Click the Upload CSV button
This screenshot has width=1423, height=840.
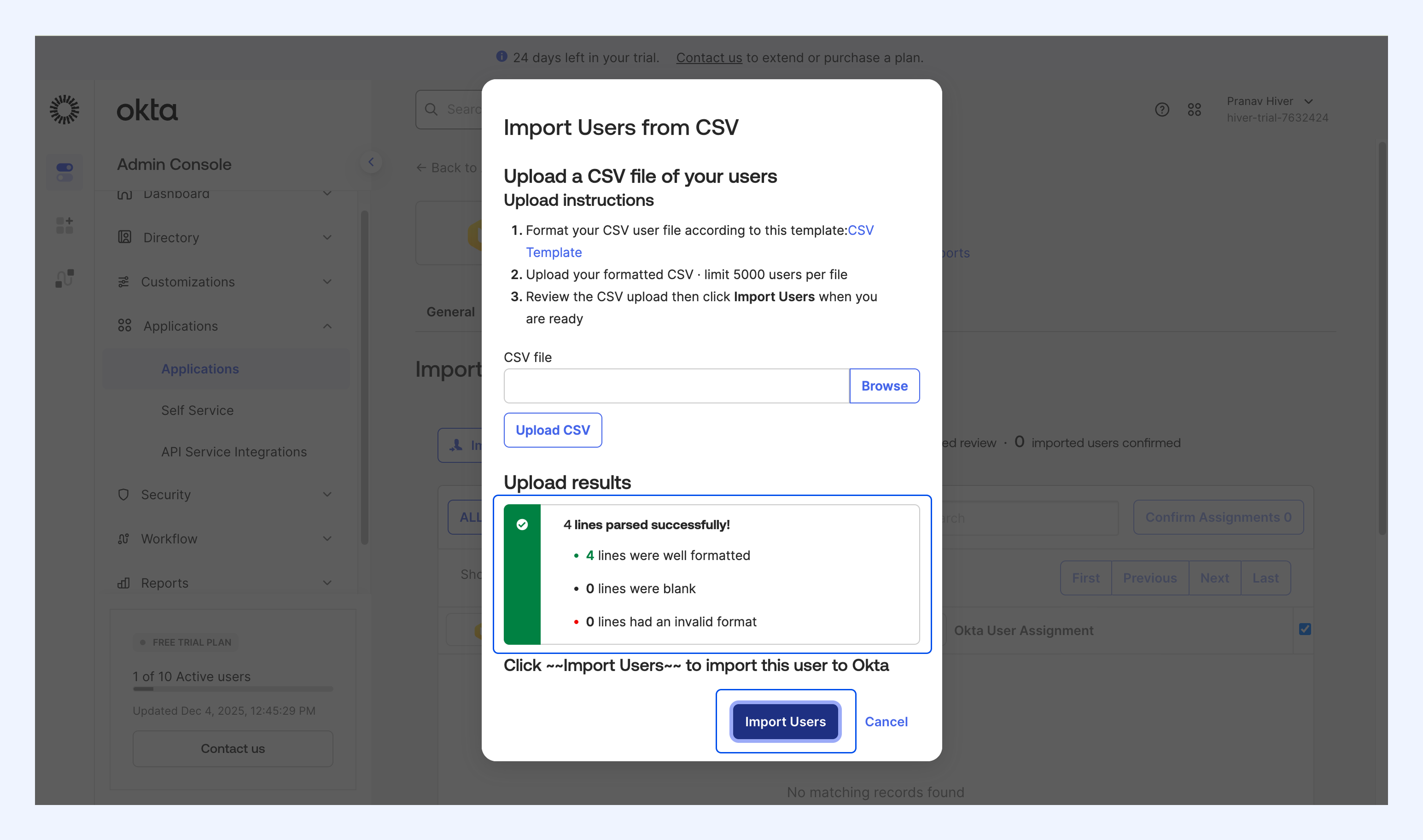553,430
